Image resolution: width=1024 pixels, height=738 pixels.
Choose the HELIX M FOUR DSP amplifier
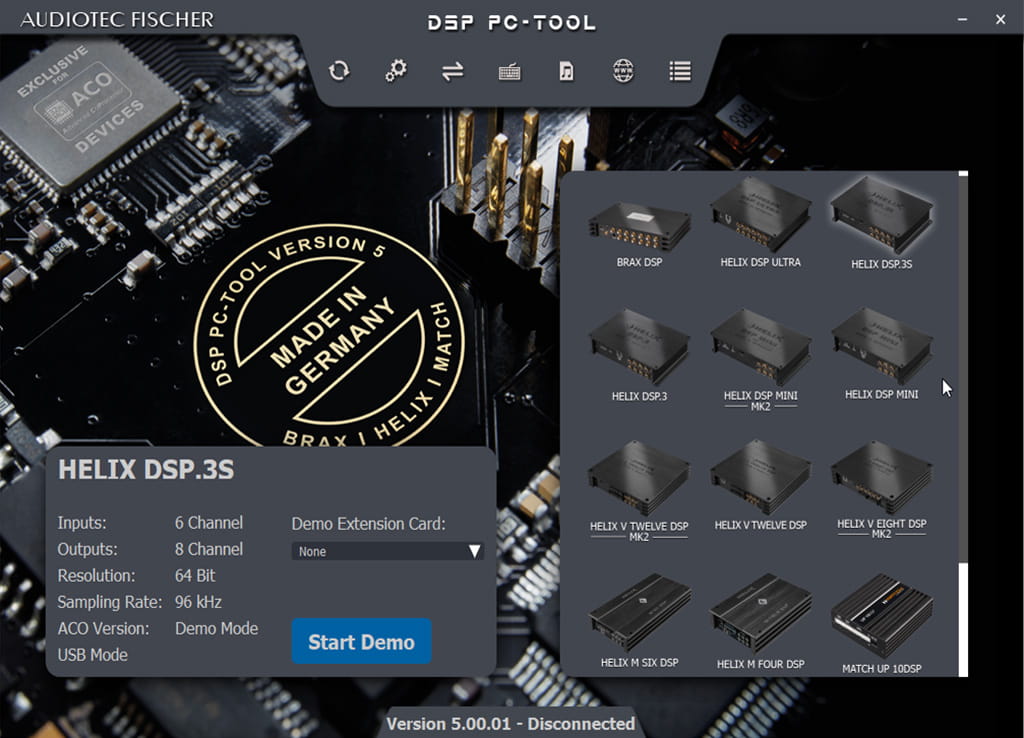[760, 622]
